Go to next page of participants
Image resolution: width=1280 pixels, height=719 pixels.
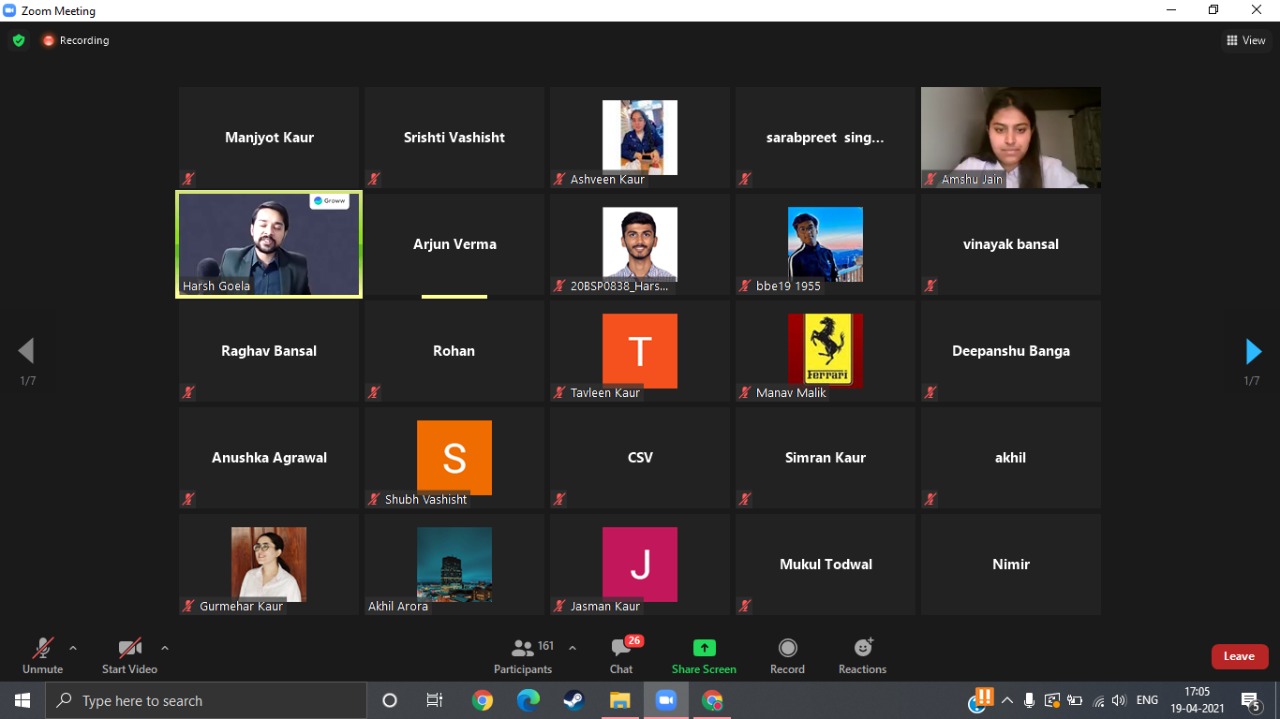(1253, 352)
